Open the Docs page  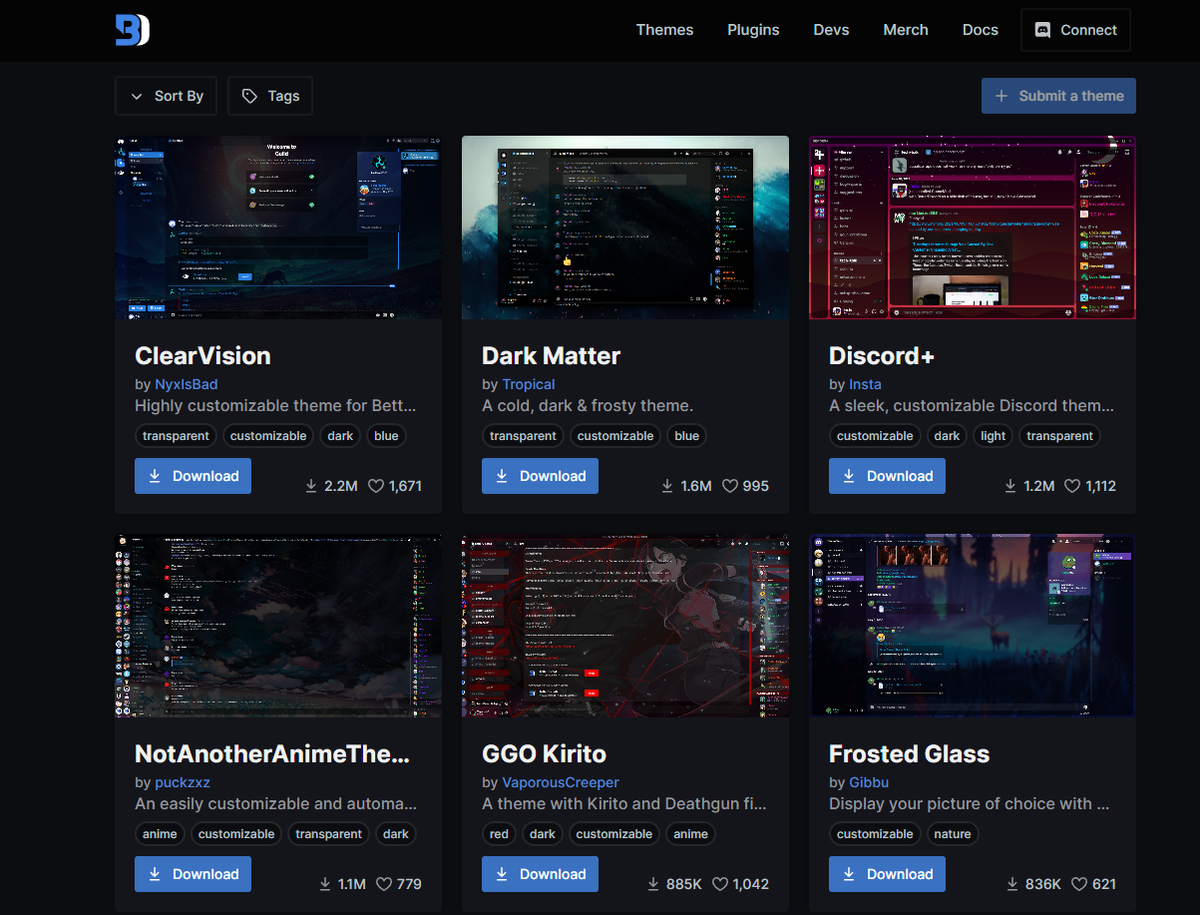(980, 30)
